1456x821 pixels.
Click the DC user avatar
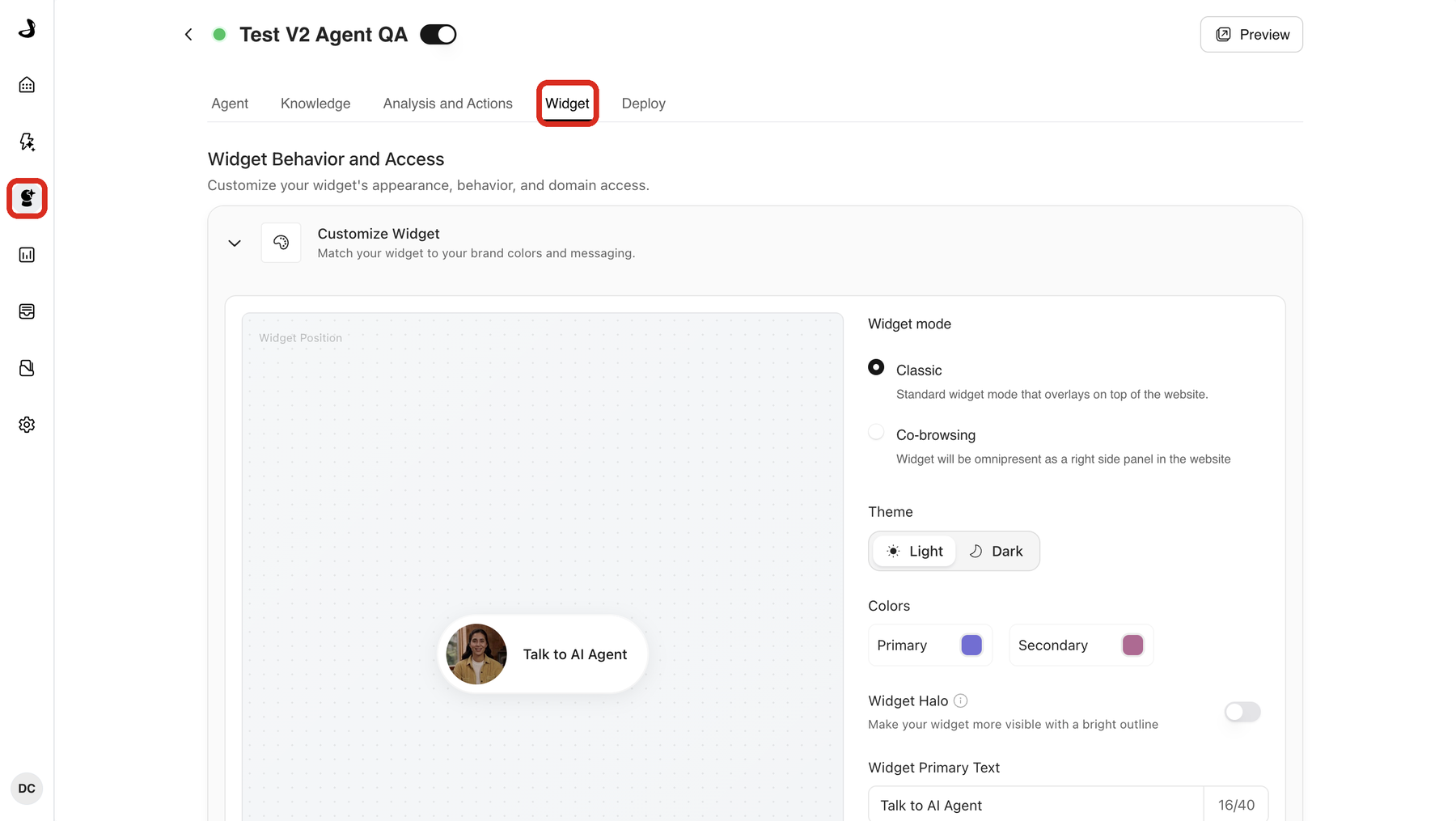tap(27, 789)
